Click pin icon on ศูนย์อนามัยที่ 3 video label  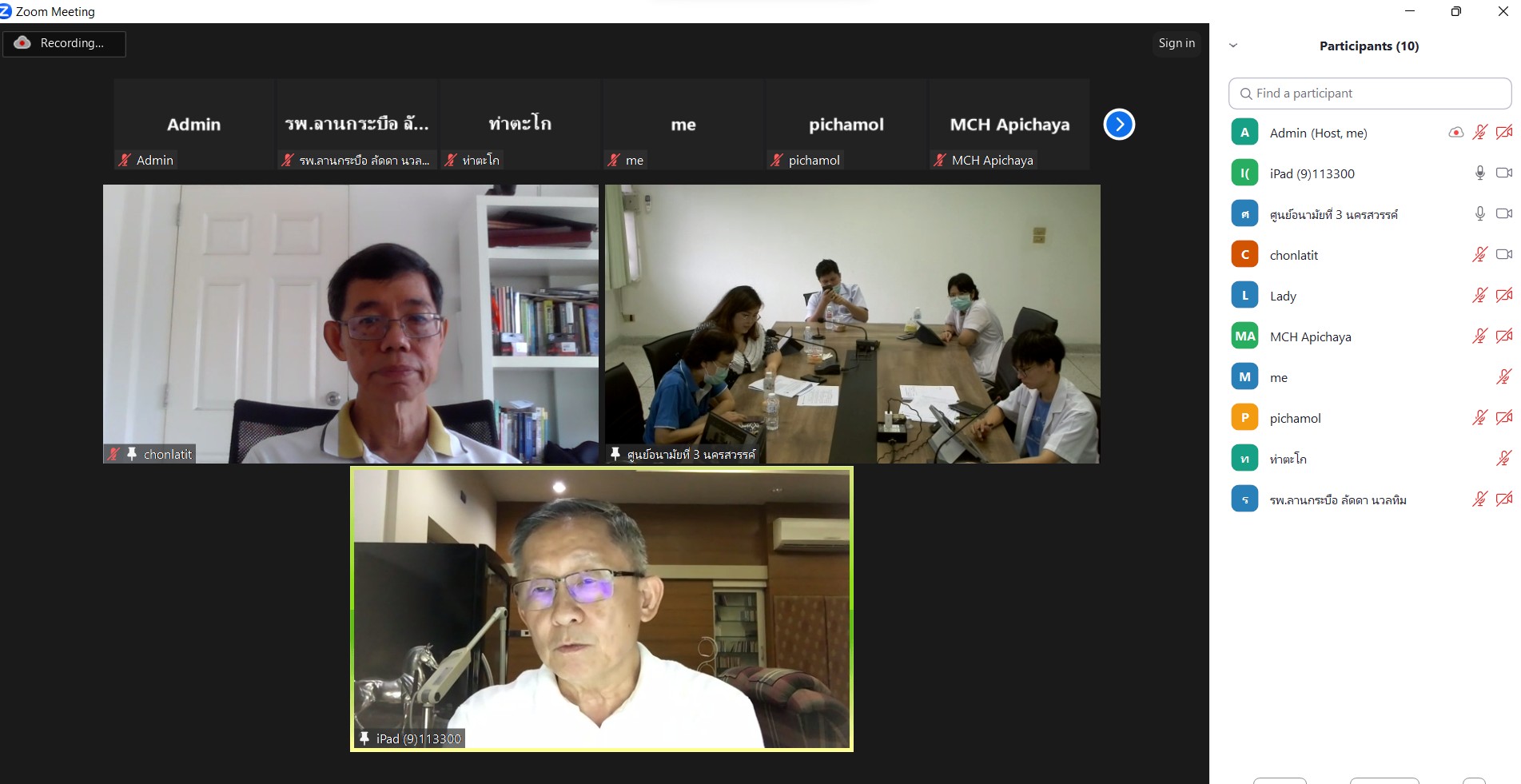(615, 454)
